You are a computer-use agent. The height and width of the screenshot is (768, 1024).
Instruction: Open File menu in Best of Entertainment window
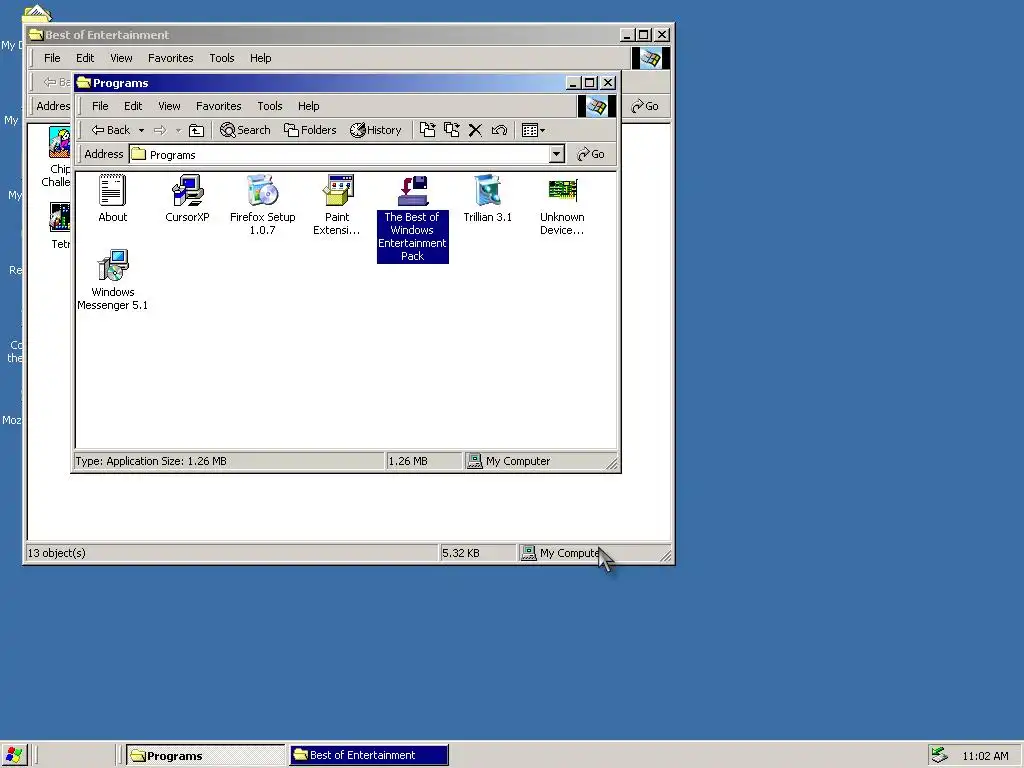tap(52, 58)
